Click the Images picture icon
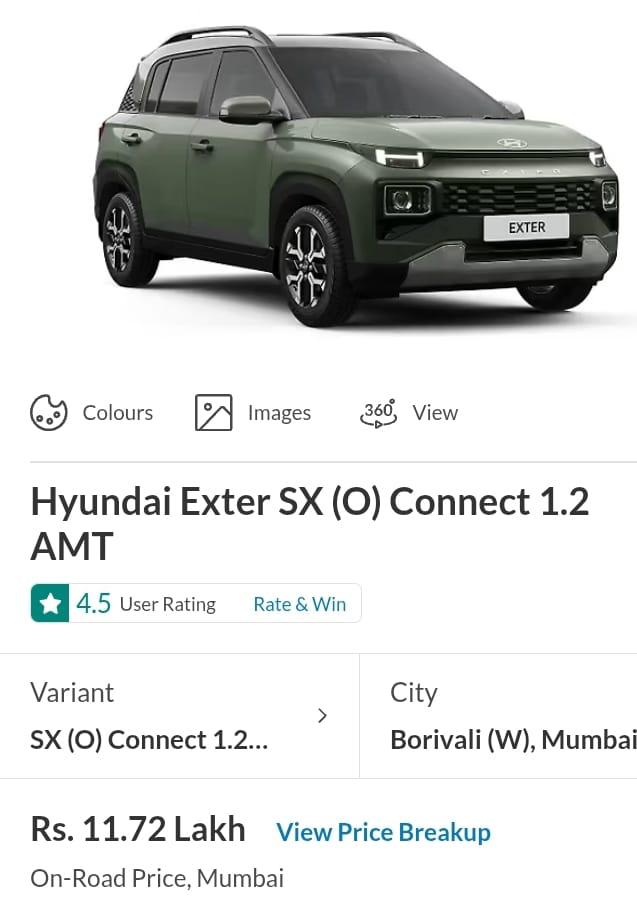The width and height of the screenshot is (637, 903). [214, 412]
